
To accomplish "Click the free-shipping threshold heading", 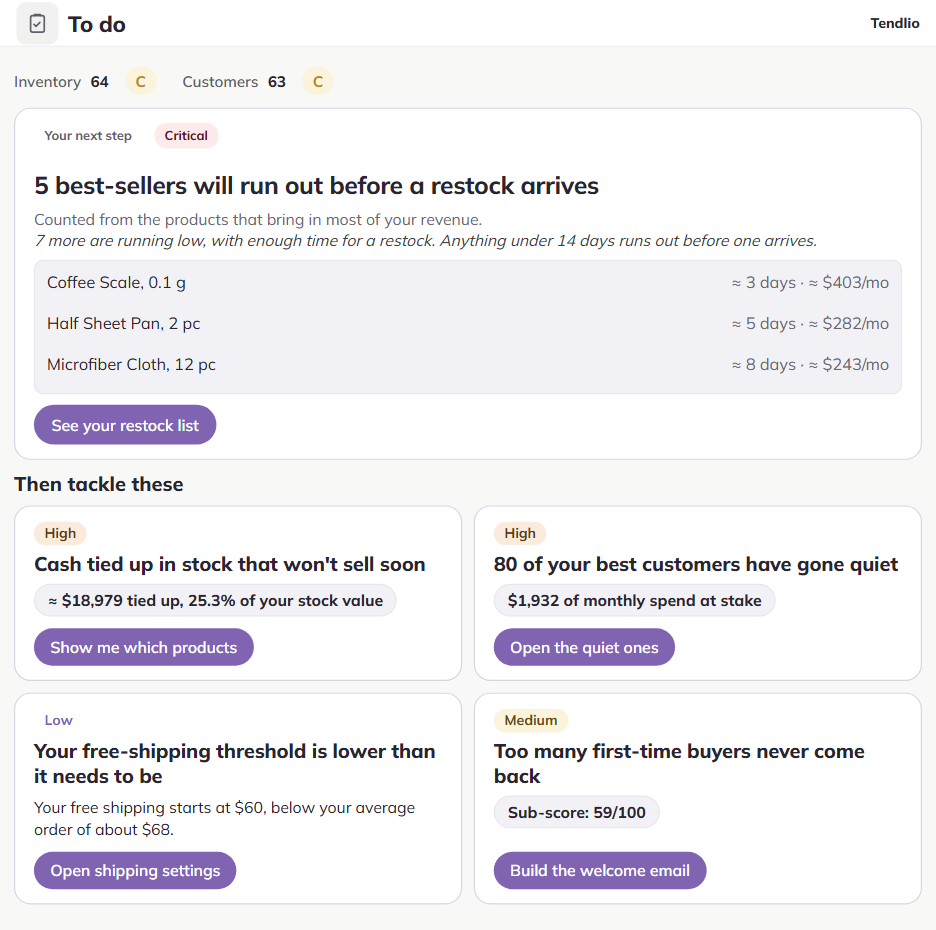I will click(x=235, y=763).
